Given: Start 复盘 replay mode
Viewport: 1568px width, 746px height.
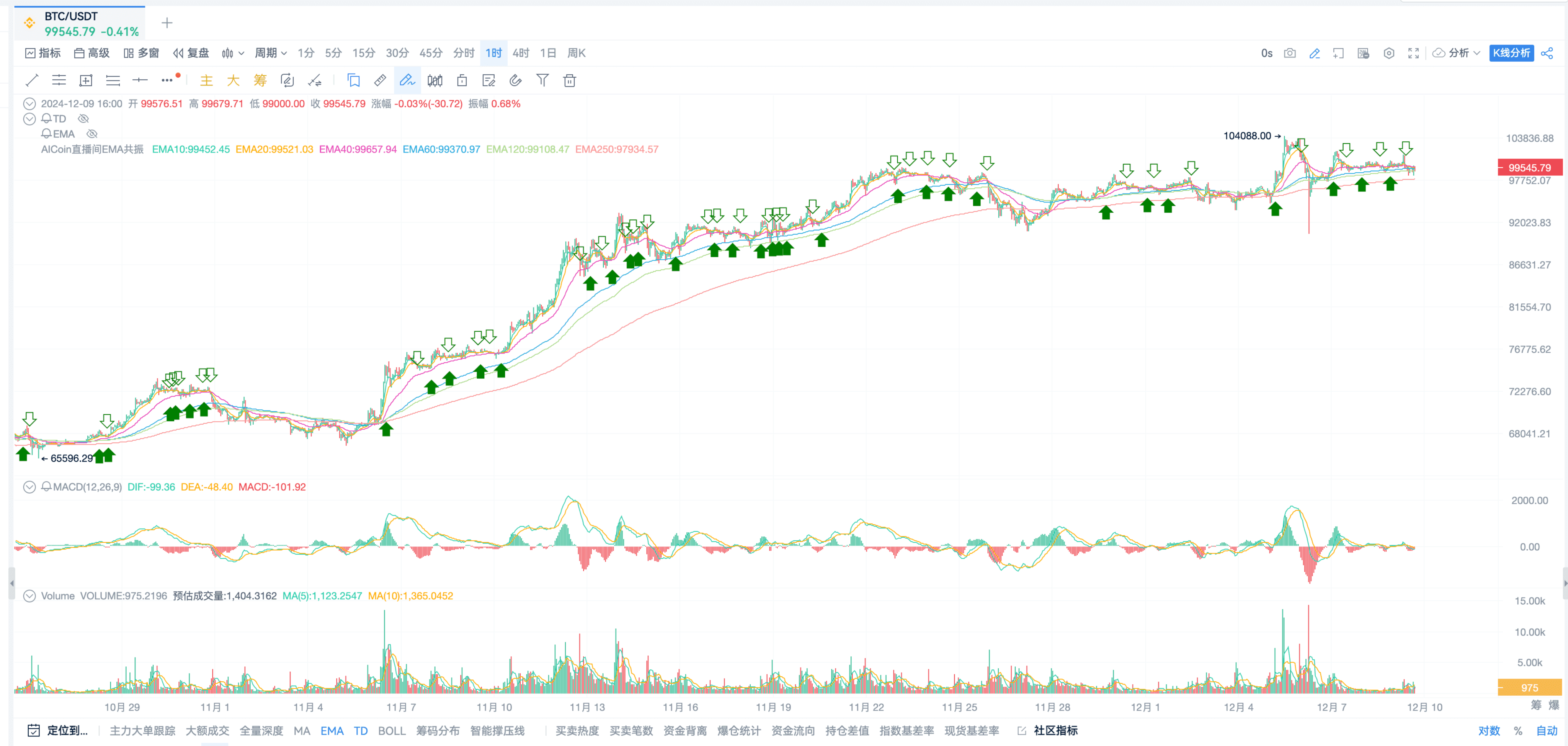Looking at the screenshot, I should click(191, 53).
